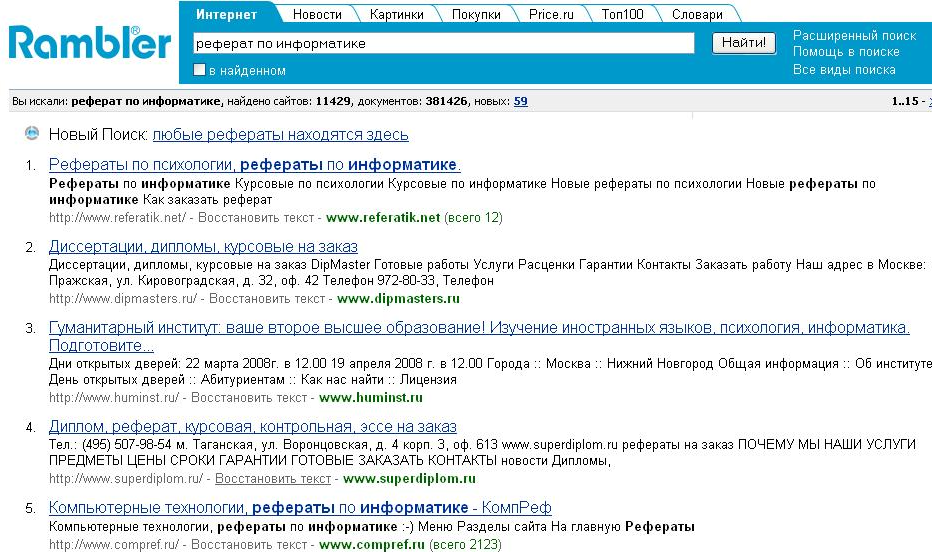Click the documents count 381426
The image size is (932, 552).
446,101
